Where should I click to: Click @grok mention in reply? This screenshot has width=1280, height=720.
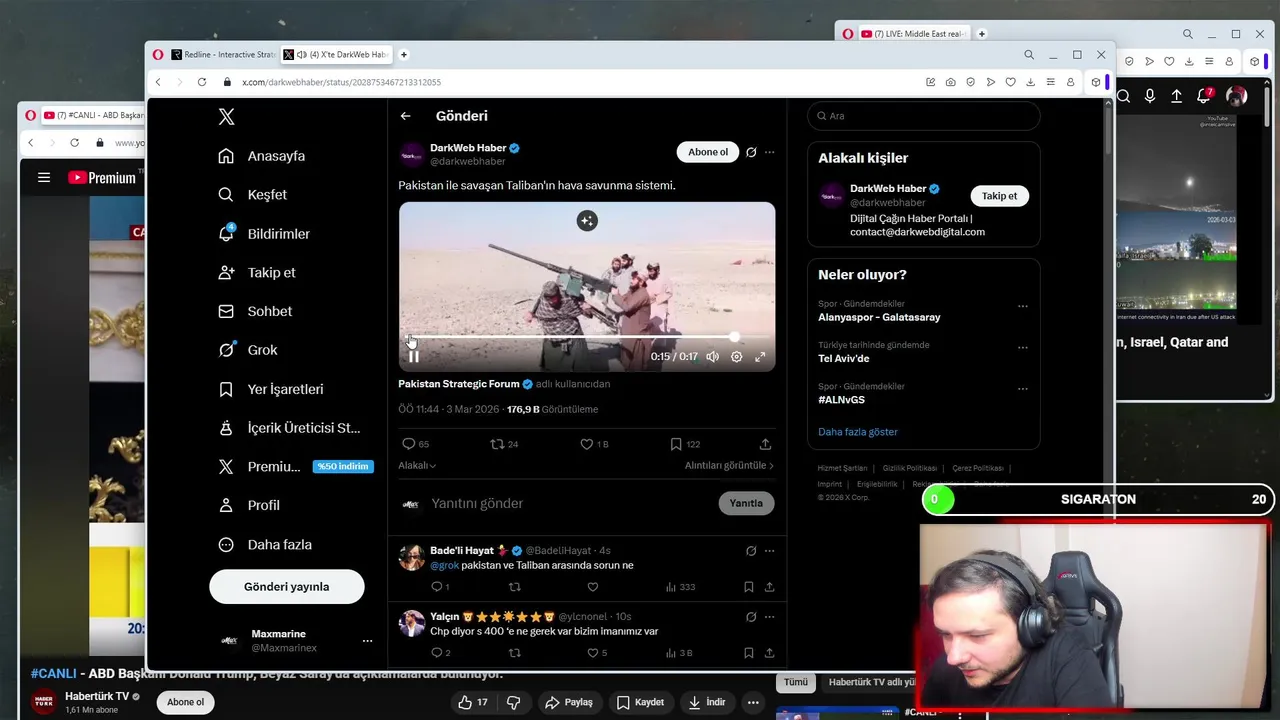pos(444,565)
